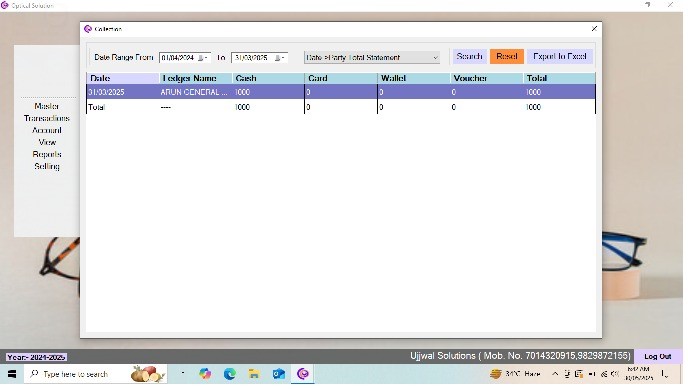688x389 pixels.
Task: Open the notifications icon in the tray
Action: 665,374
